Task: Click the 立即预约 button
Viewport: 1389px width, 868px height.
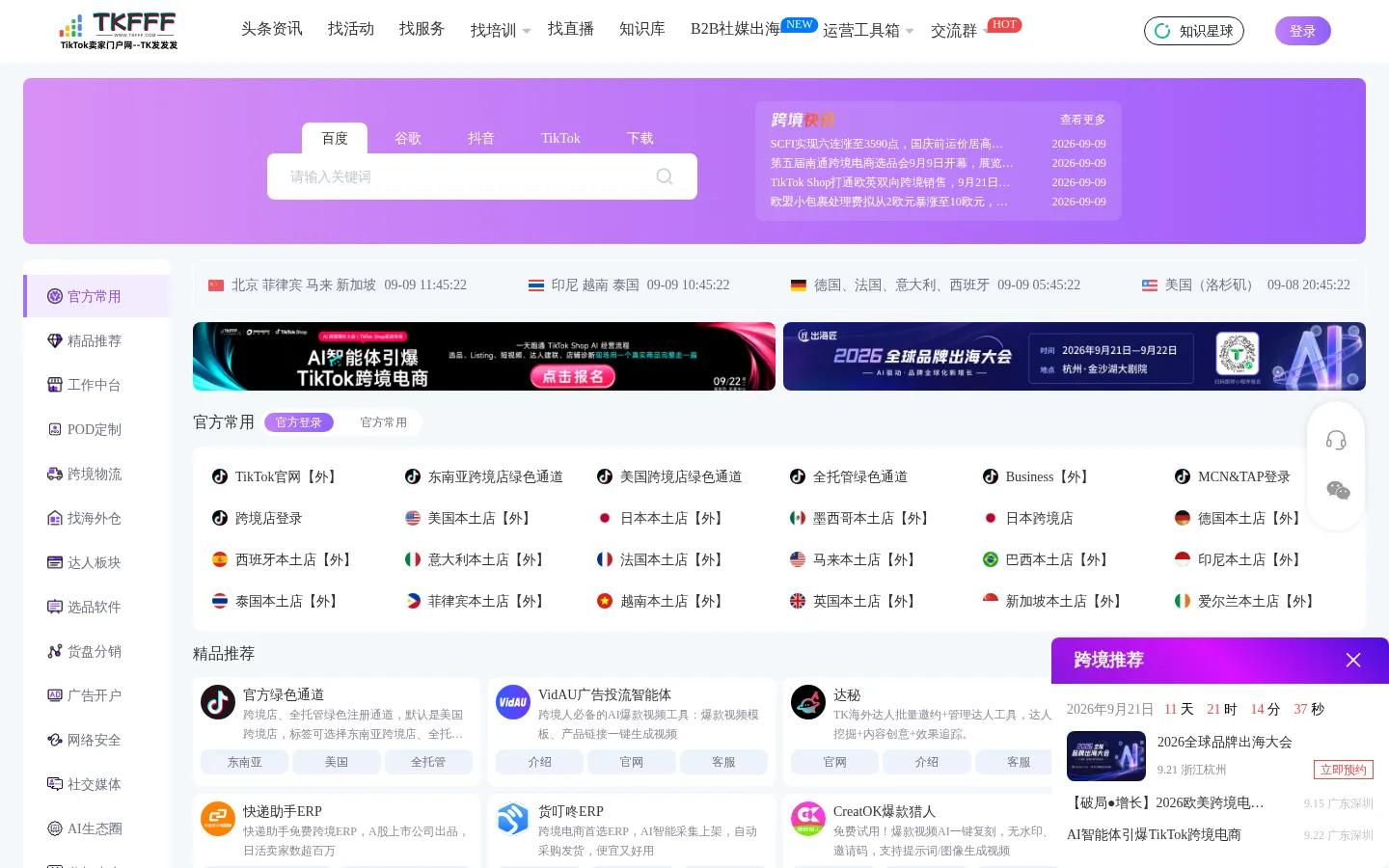Action: point(1344,770)
